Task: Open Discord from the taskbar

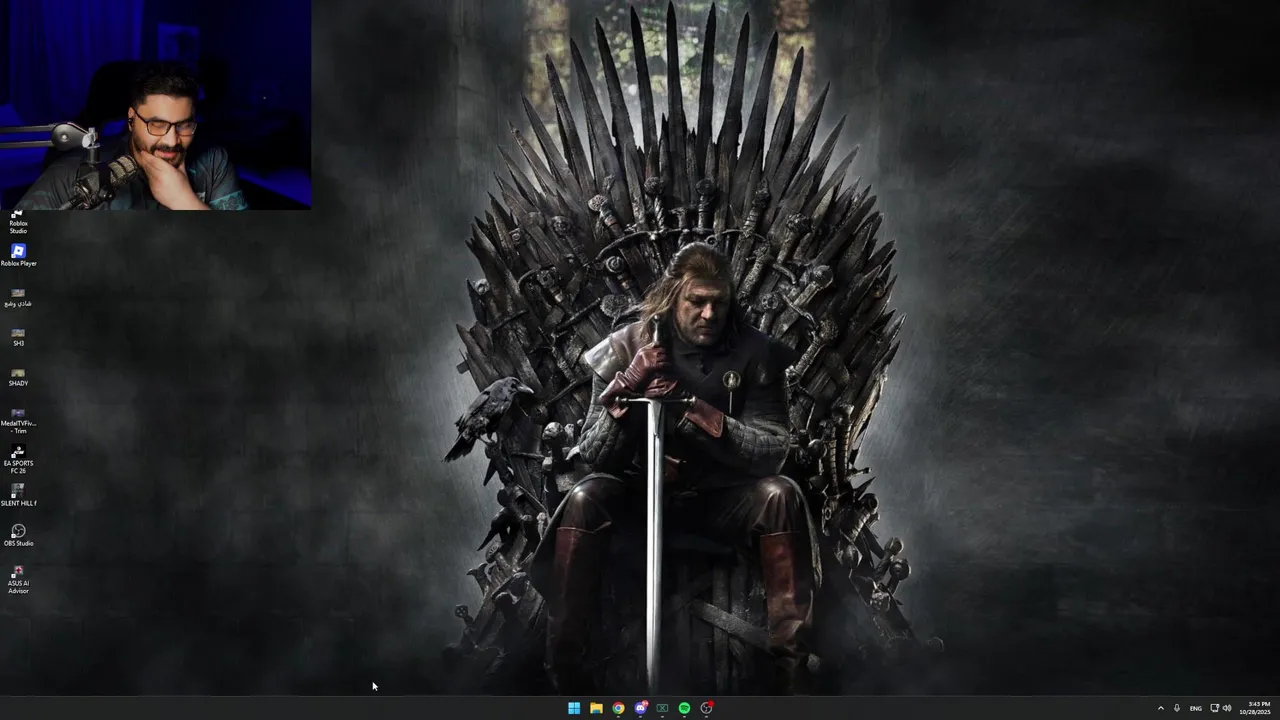Action: pos(641,708)
